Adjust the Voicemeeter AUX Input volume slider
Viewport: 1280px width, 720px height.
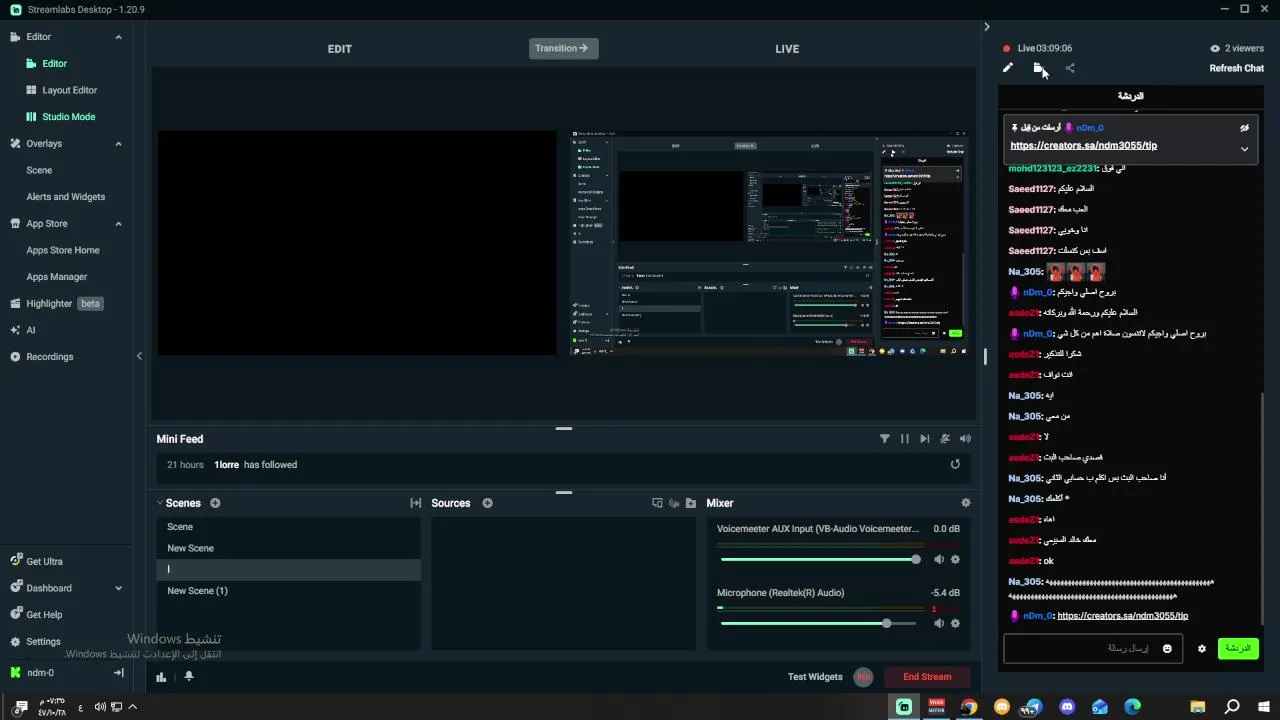[x=818, y=560]
